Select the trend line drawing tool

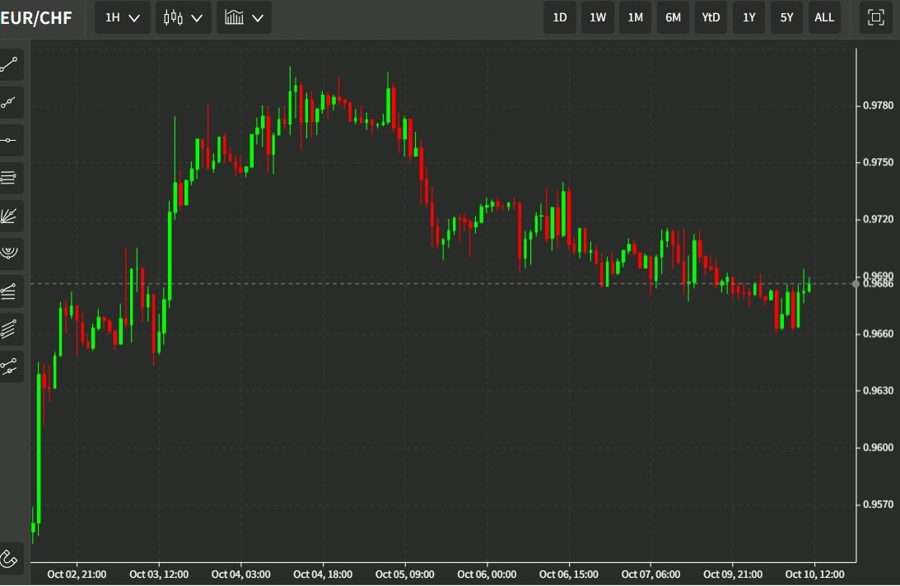[10, 64]
